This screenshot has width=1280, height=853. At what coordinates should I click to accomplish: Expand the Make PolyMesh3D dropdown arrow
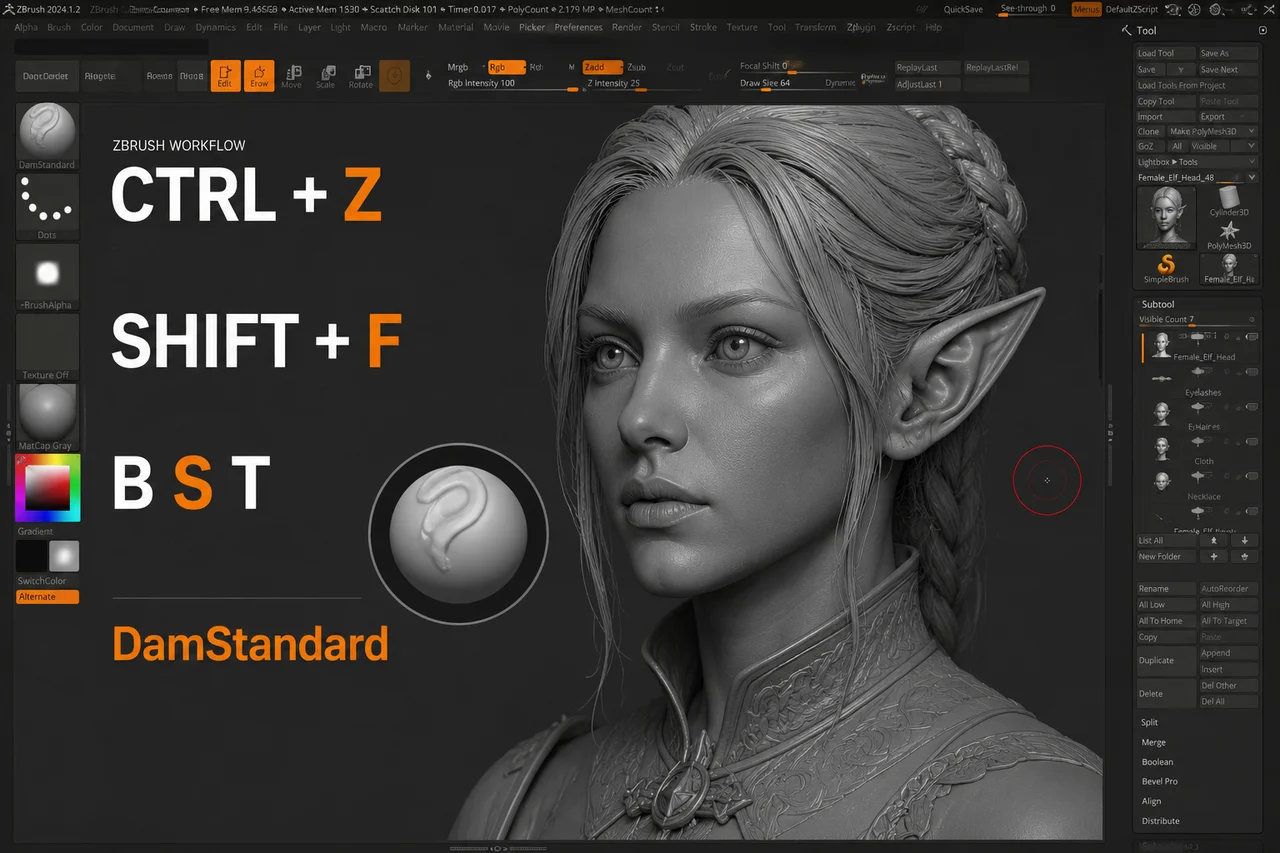[1251, 131]
